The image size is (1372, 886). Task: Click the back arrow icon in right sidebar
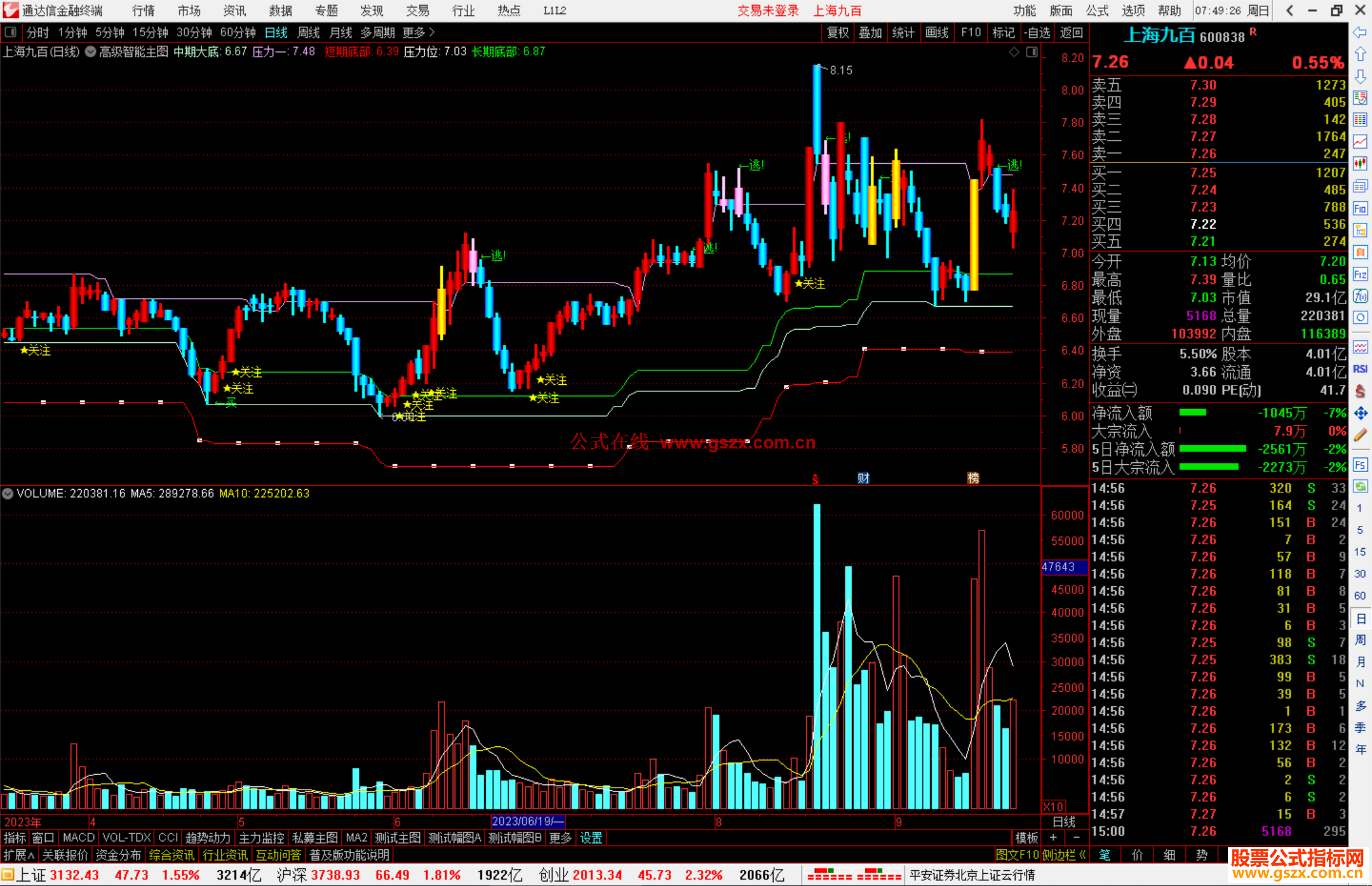tap(1359, 32)
